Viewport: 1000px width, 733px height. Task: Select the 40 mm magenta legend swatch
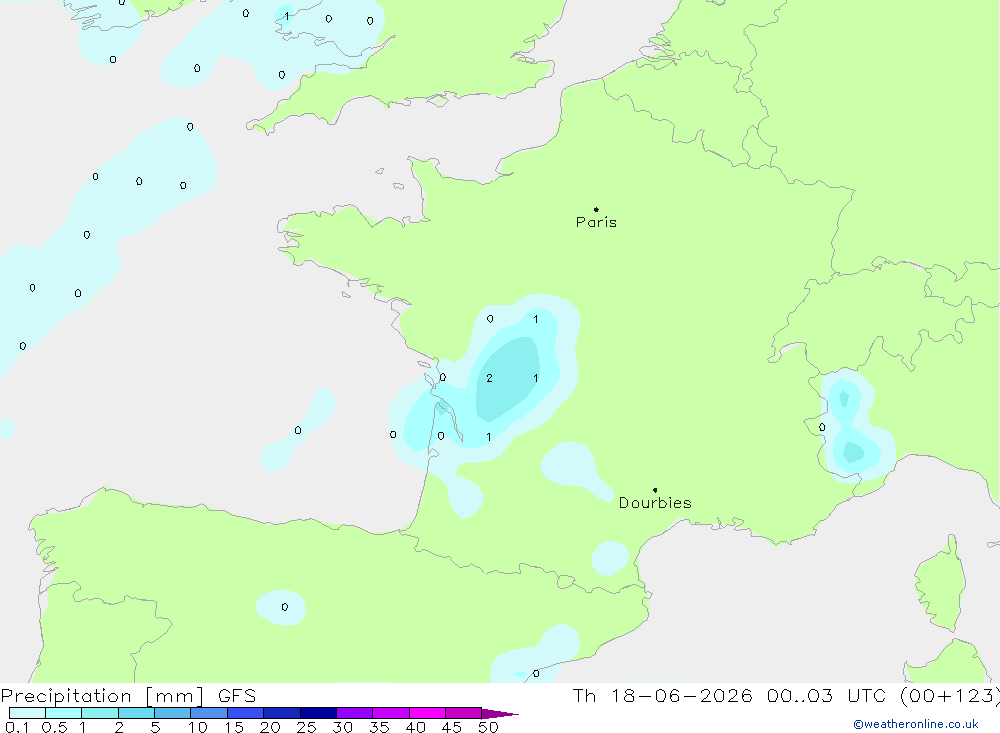pos(427,713)
